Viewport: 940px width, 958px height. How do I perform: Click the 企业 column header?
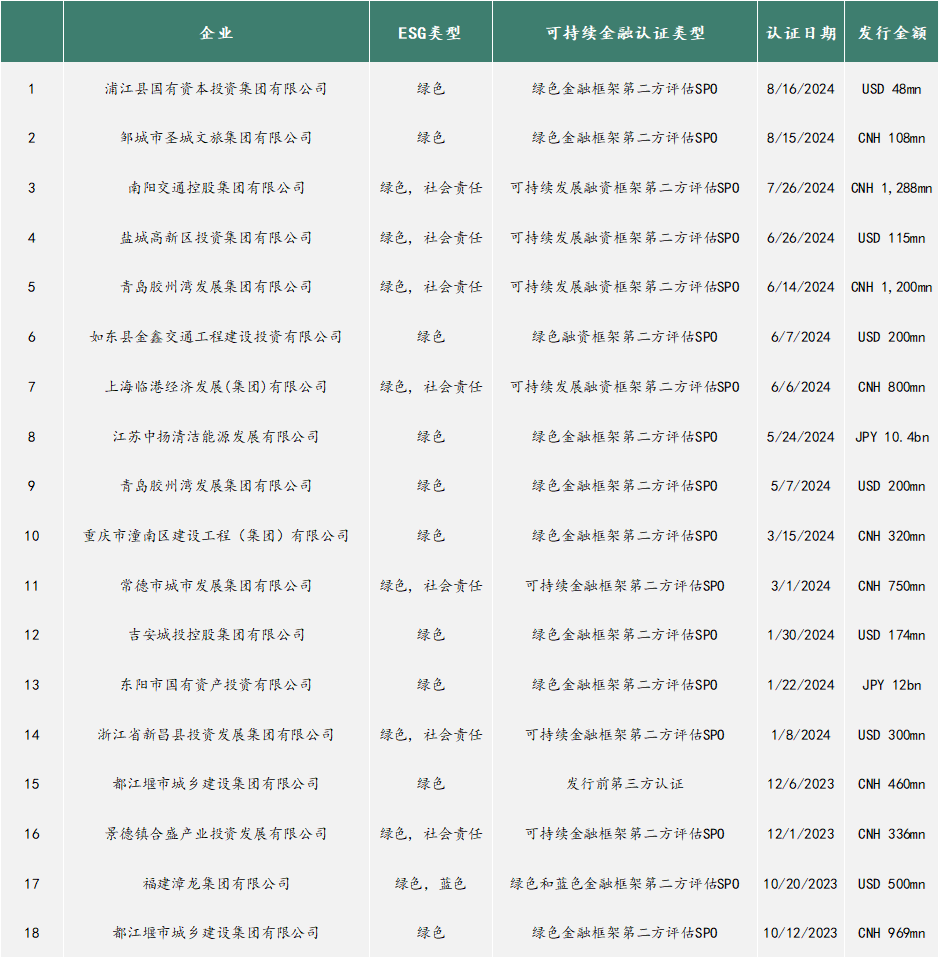coord(216,32)
